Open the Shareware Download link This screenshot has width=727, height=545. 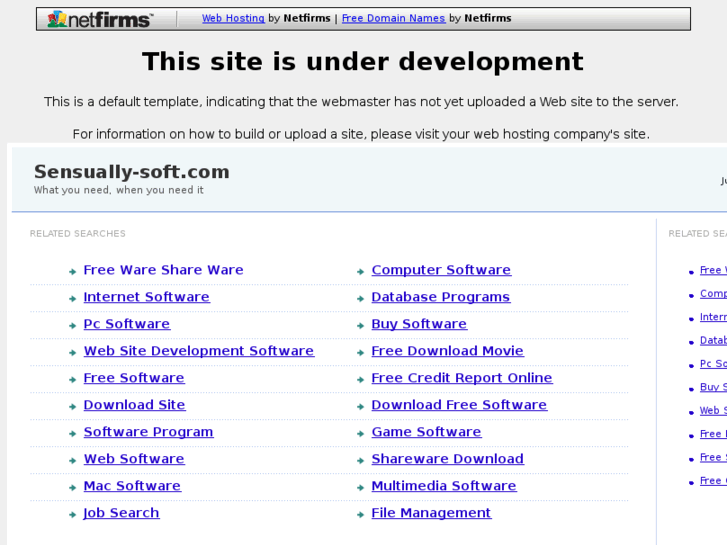(x=447, y=459)
